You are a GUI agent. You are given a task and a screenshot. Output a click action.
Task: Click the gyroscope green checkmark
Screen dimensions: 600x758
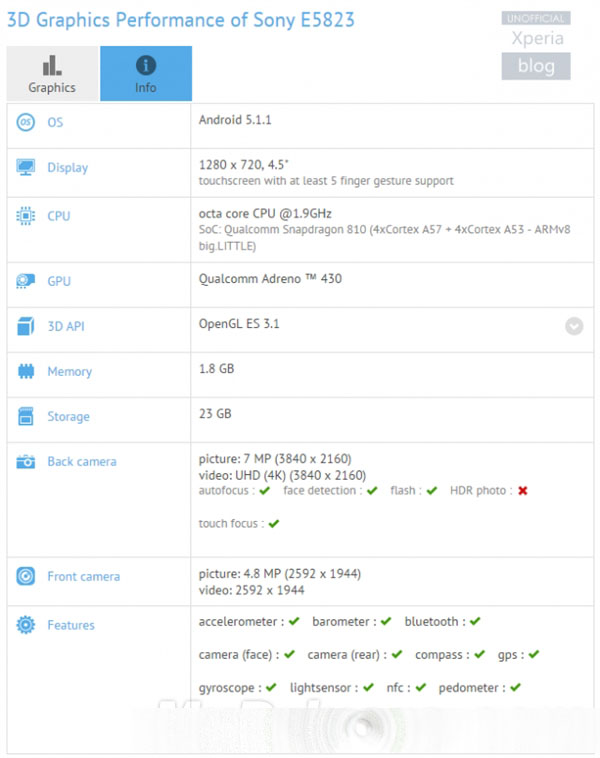[271, 687]
